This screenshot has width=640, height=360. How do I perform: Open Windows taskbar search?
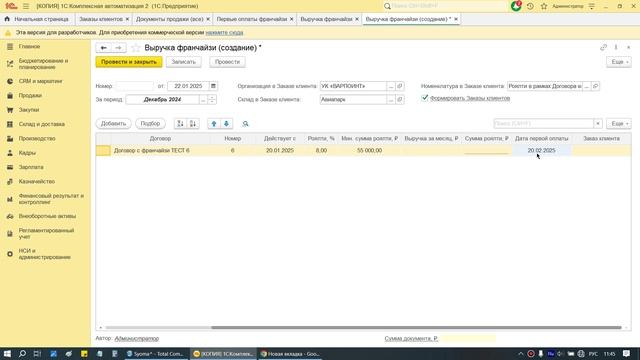pyautogui.click(x=22, y=354)
